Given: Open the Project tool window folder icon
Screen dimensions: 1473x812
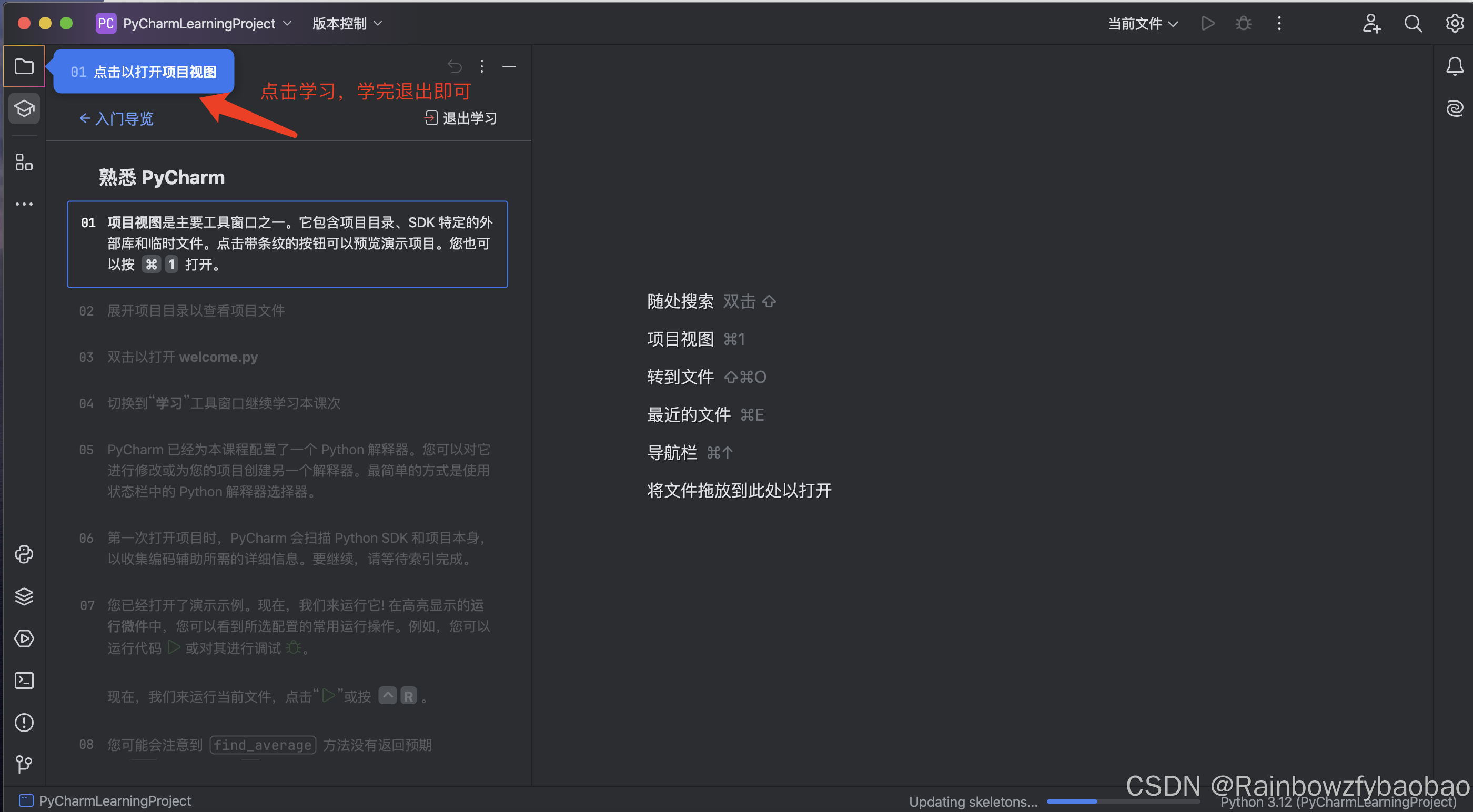Looking at the screenshot, I should (x=24, y=66).
